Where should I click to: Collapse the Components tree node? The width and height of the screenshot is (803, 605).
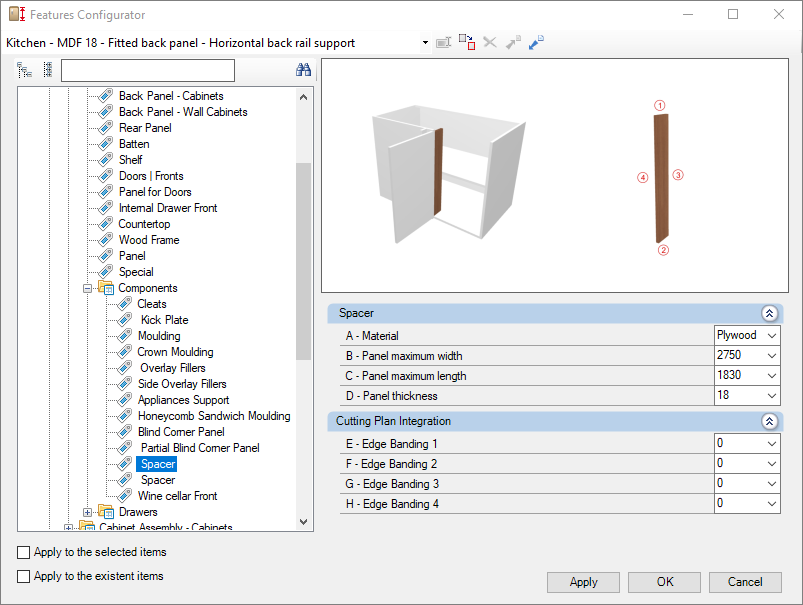(88, 288)
